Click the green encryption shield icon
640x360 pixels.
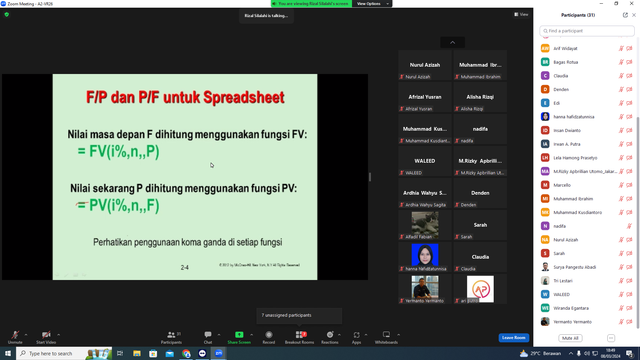7,14
